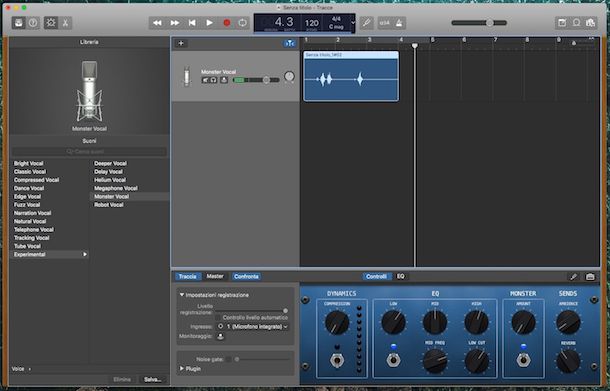This screenshot has height=391, width=610.
Task: Select the Compressed Vocal patch
Action: click(x=37, y=180)
